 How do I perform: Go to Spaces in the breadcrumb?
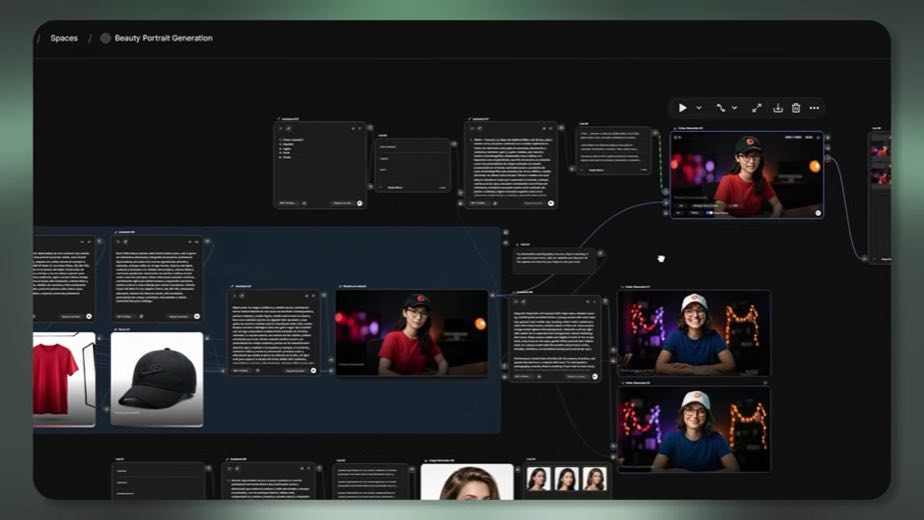(64, 38)
